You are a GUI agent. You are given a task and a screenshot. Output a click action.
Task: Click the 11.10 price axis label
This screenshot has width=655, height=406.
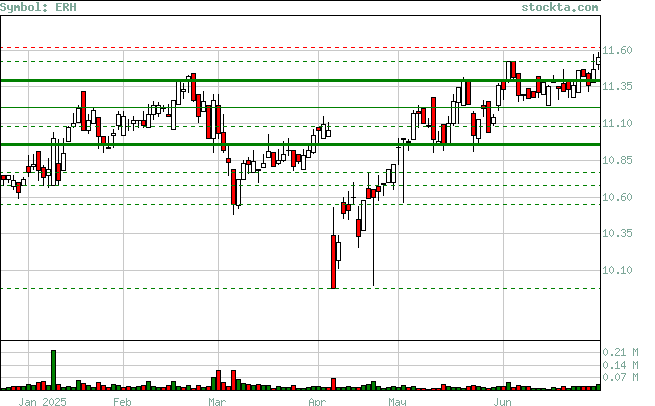click(617, 123)
